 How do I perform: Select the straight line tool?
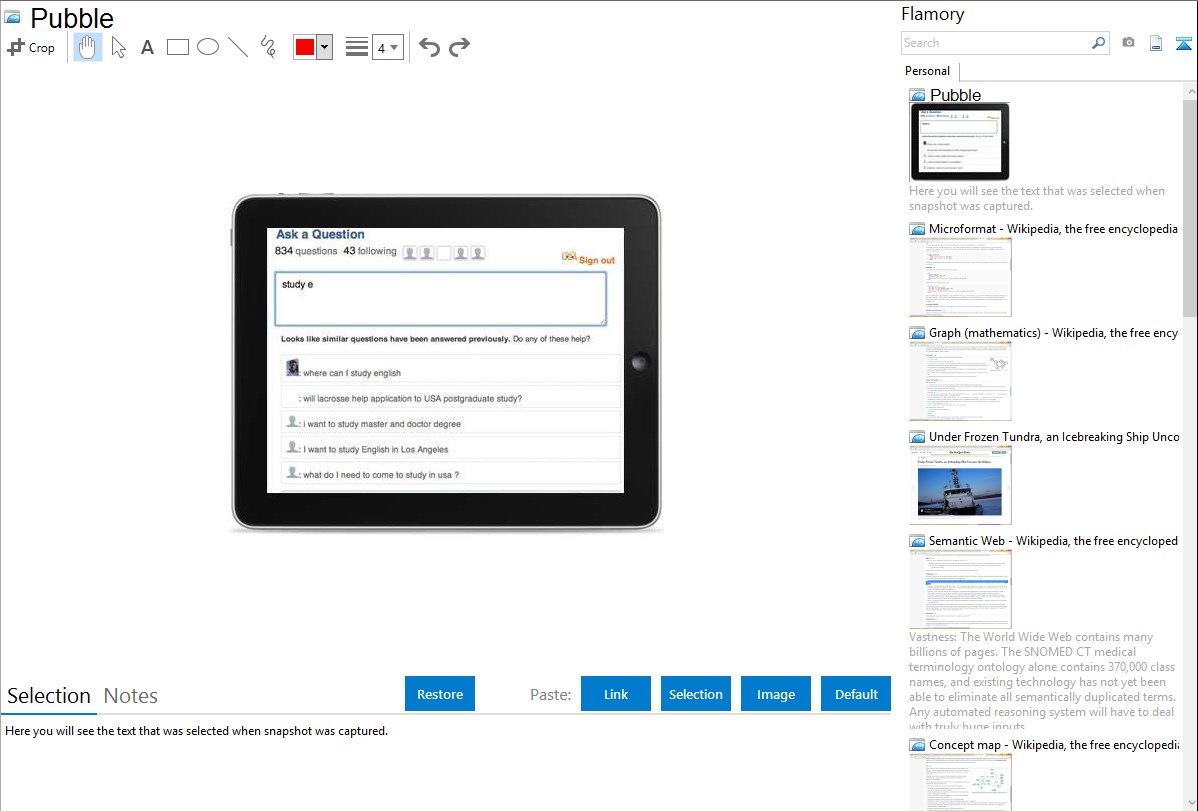[x=238, y=47]
